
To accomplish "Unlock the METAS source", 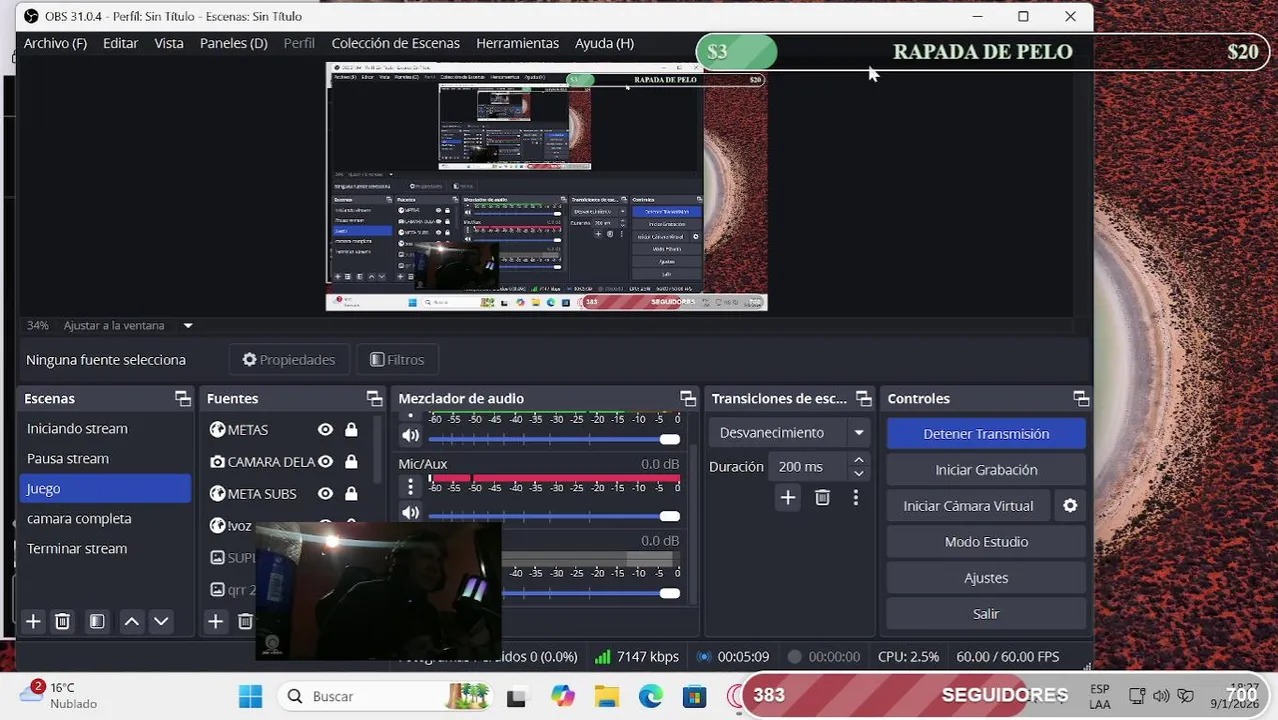I will click(x=351, y=429).
